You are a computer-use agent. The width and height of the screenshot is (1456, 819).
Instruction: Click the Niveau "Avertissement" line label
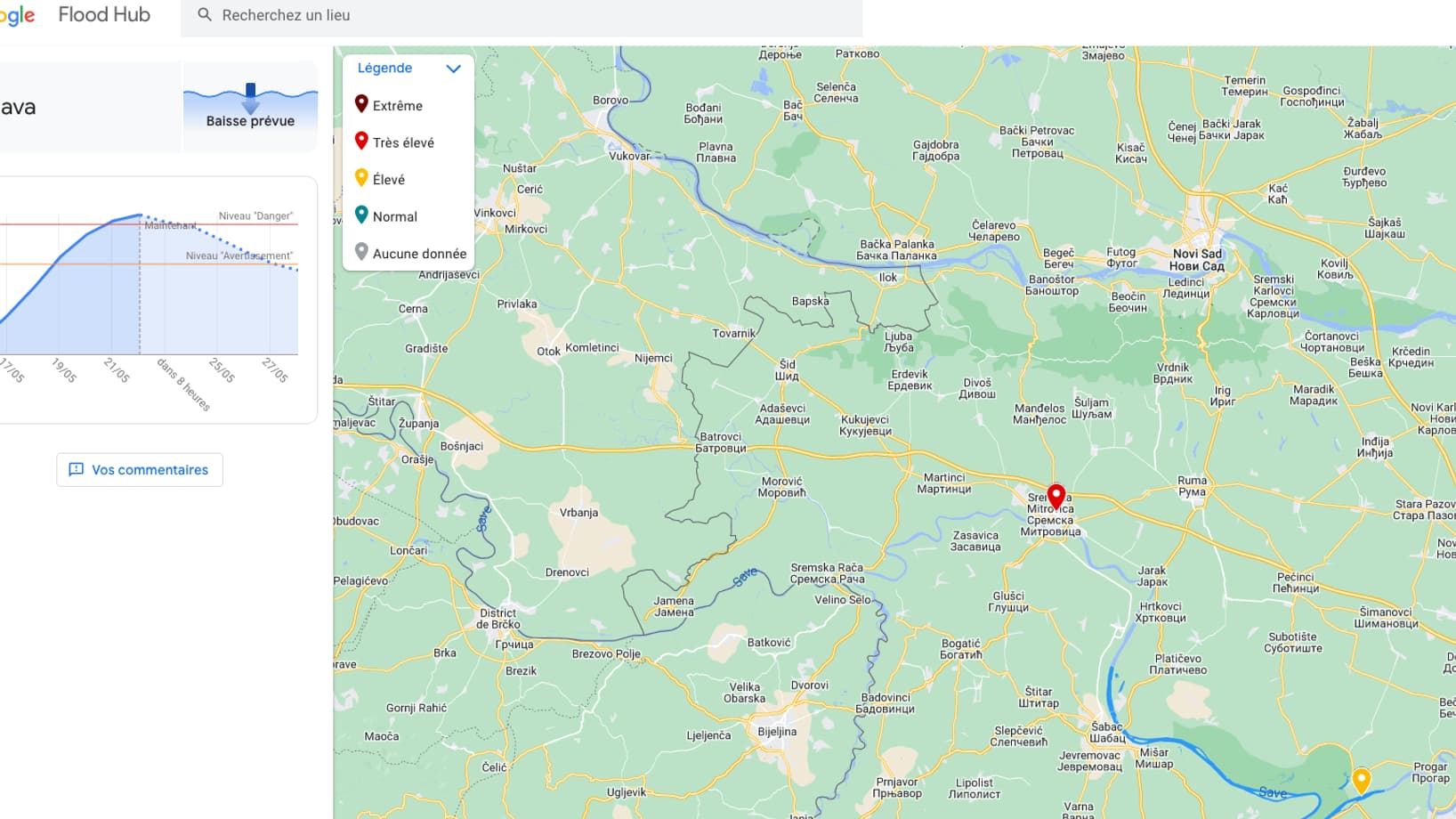click(x=239, y=255)
